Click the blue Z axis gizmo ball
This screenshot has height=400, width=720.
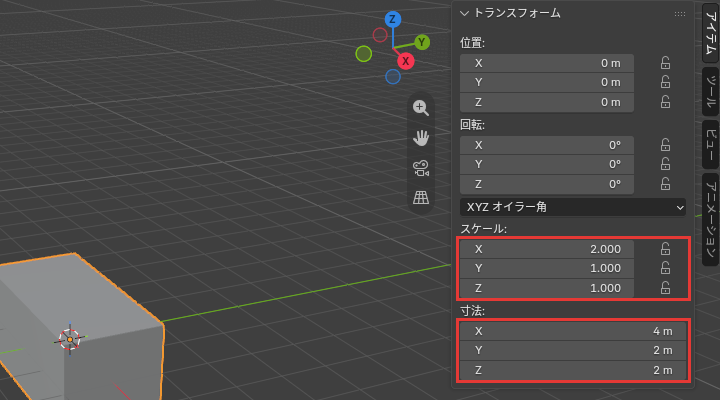(393, 19)
